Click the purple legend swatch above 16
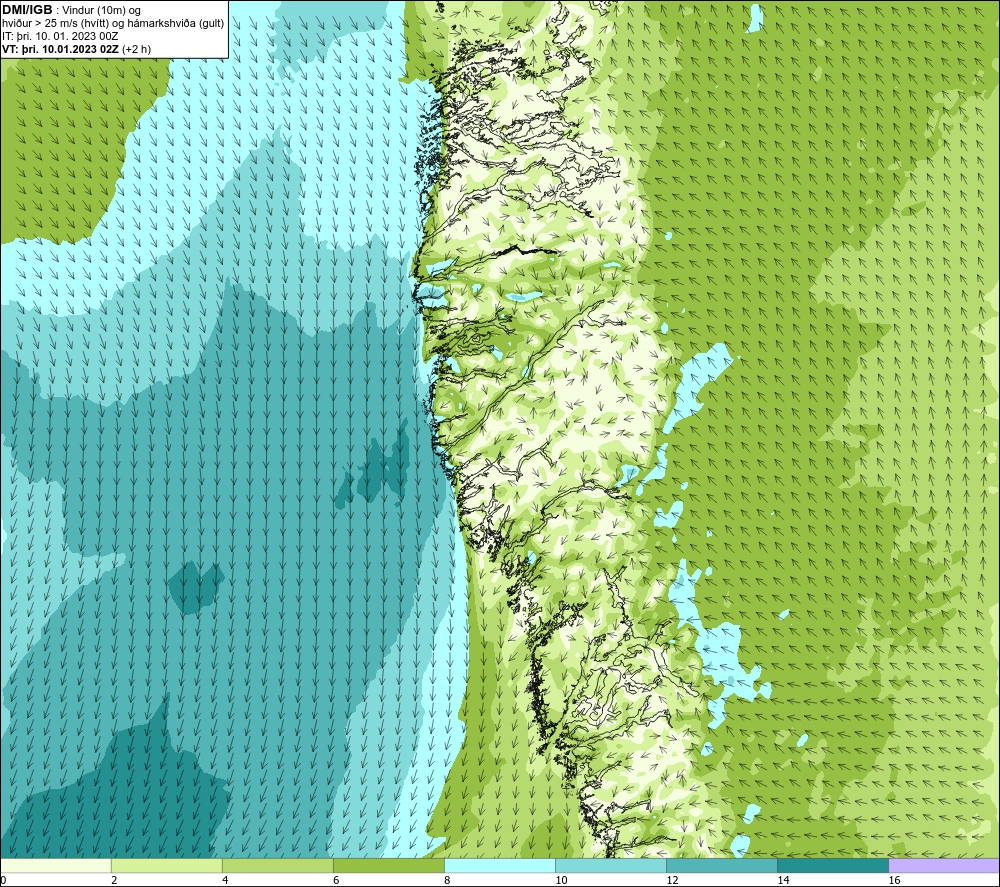 click(943, 865)
